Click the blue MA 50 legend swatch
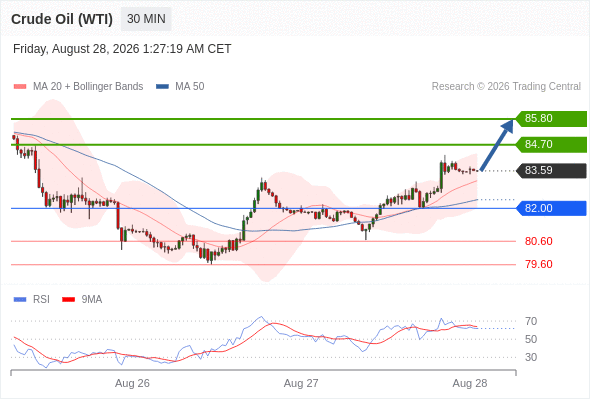Image resolution: width=590 pixels, height=400 pixels. click(x=162, y=87)
